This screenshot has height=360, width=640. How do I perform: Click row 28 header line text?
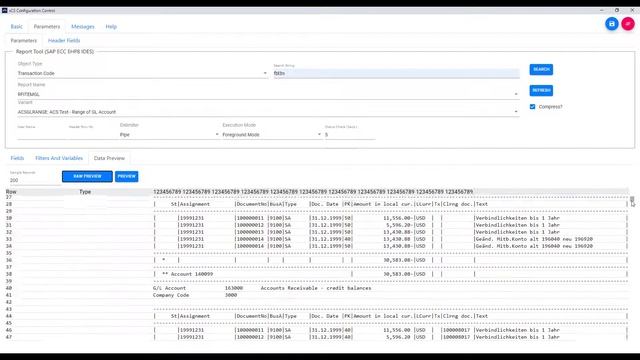[x=391, y=204]
